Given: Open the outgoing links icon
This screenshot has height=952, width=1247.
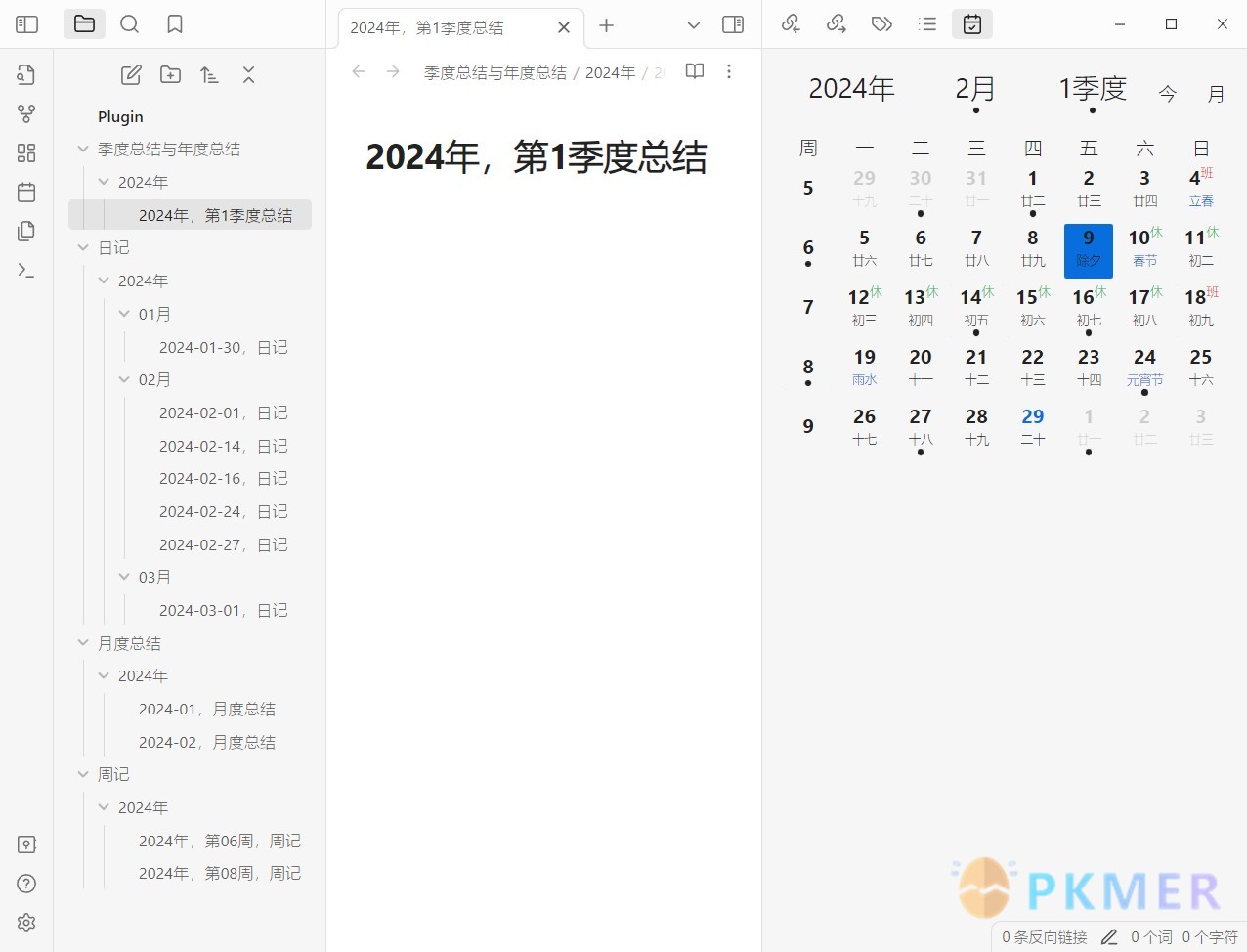Looking at the screenshot, I should (x=836, y=24).
